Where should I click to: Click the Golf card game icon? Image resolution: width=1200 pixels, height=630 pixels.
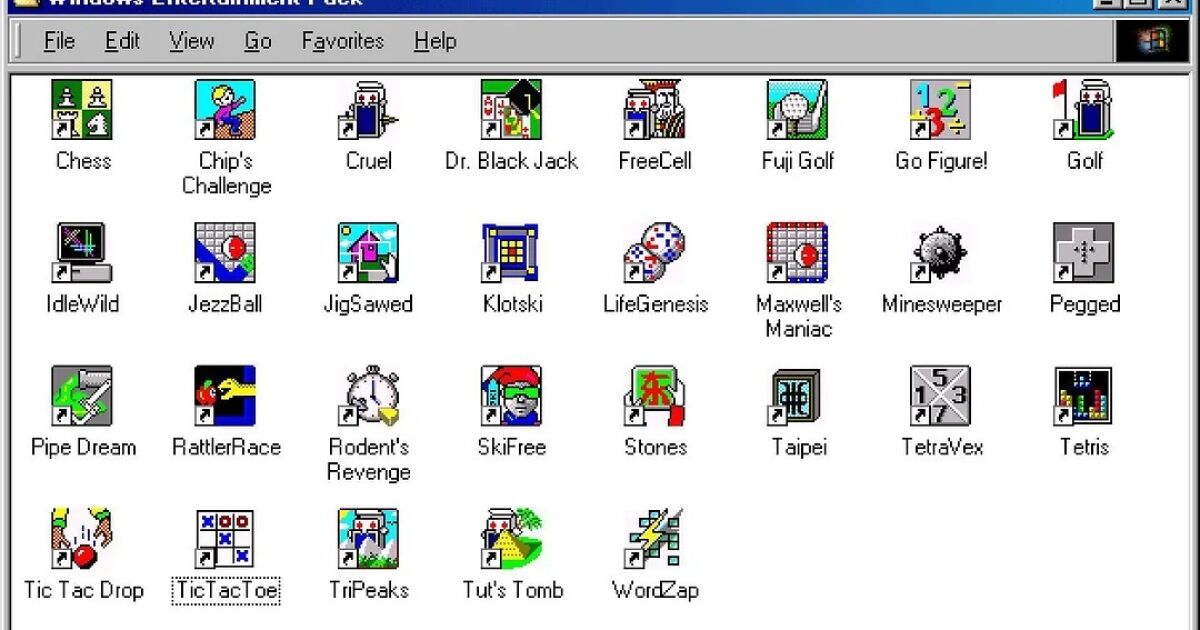[1084, 110]
